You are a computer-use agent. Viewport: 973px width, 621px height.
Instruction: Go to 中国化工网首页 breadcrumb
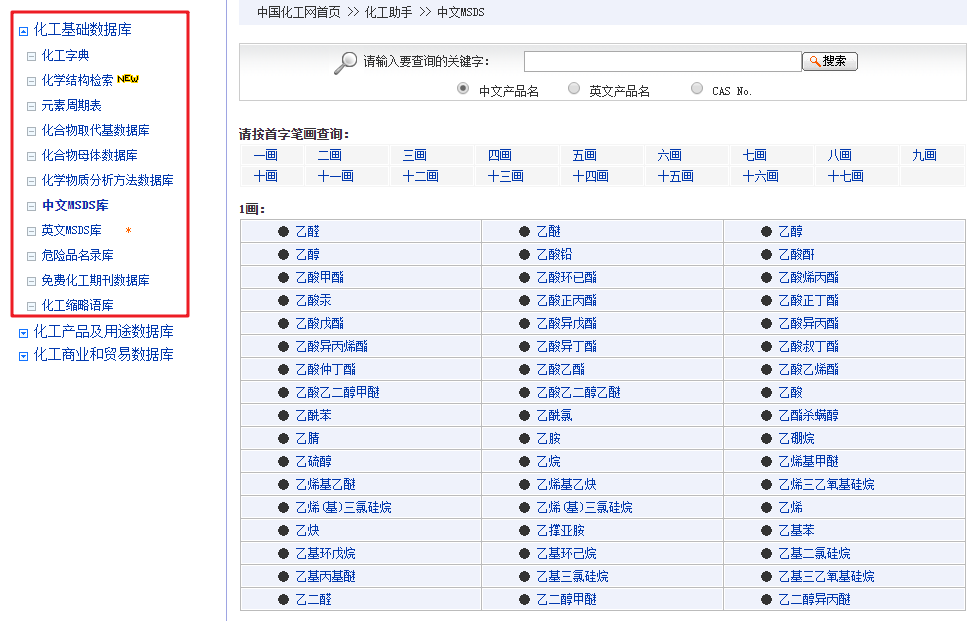pos(298,12)
